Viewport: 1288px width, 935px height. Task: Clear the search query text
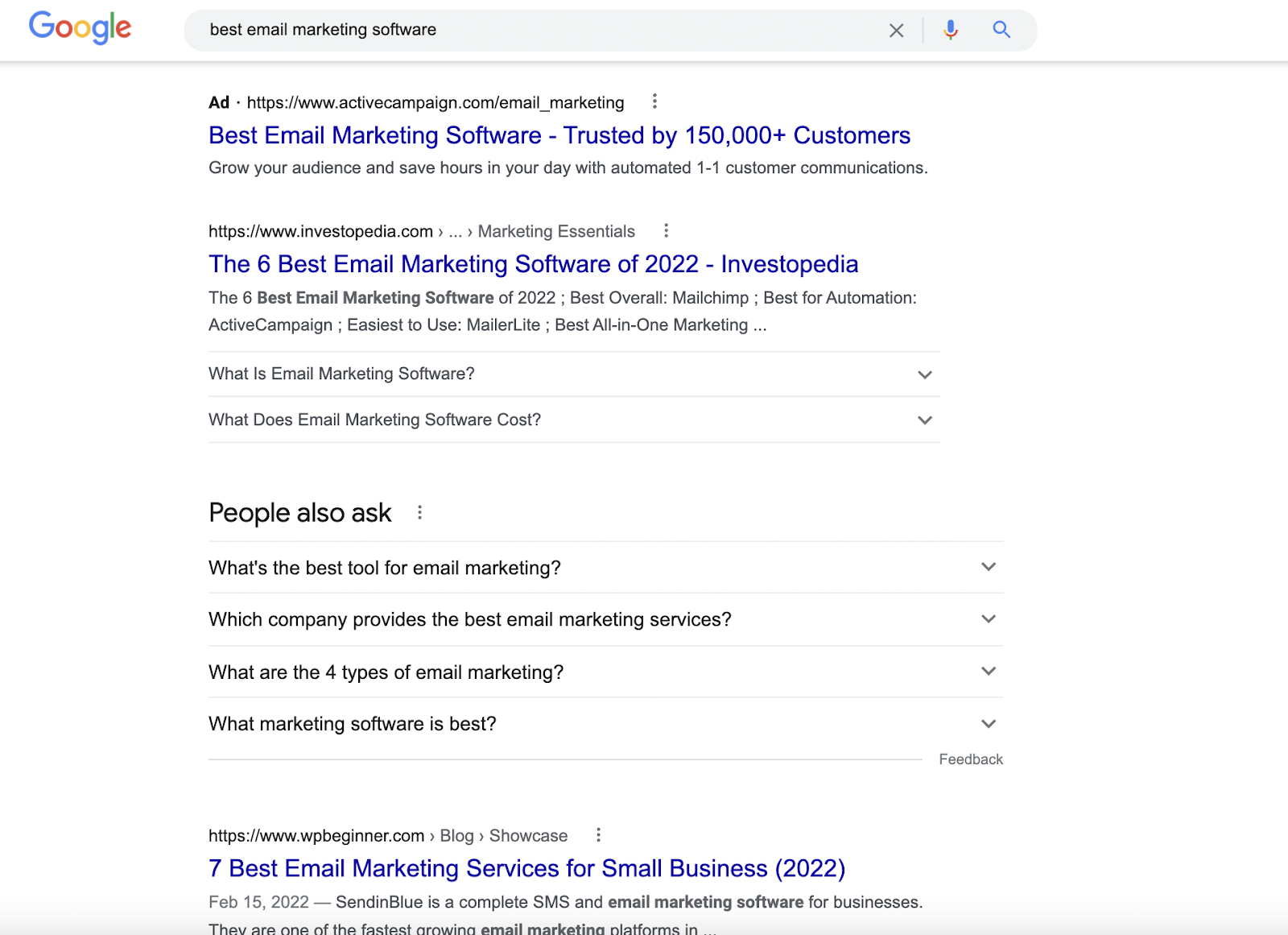[x=896, y=31]
